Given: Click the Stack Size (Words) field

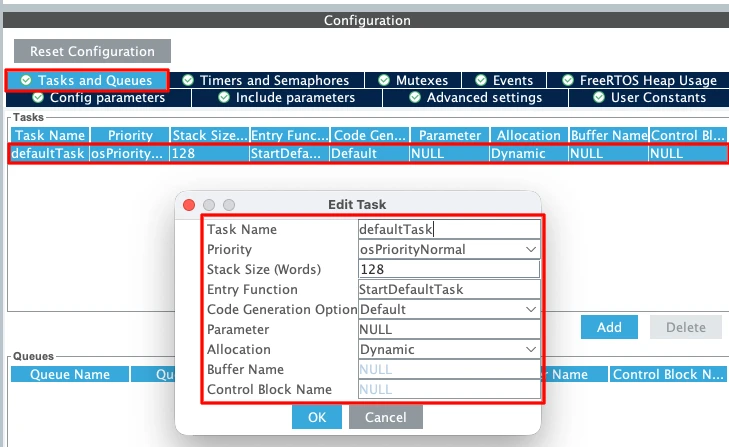Looking at the screenshot, I should pos(449,269).
